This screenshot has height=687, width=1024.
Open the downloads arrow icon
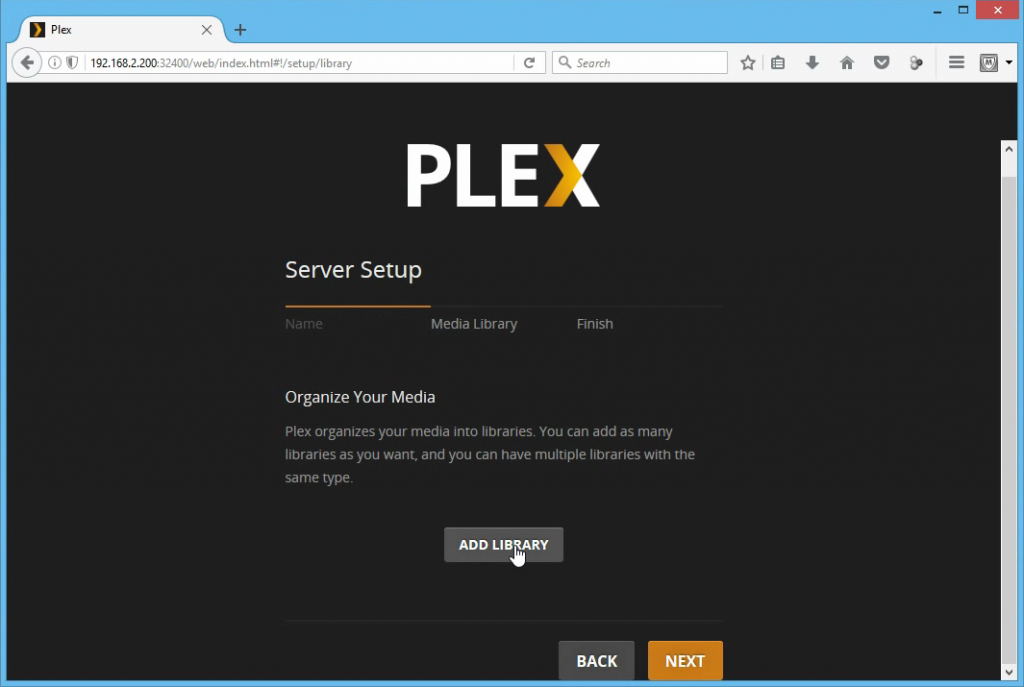click(x=812, y=63)
